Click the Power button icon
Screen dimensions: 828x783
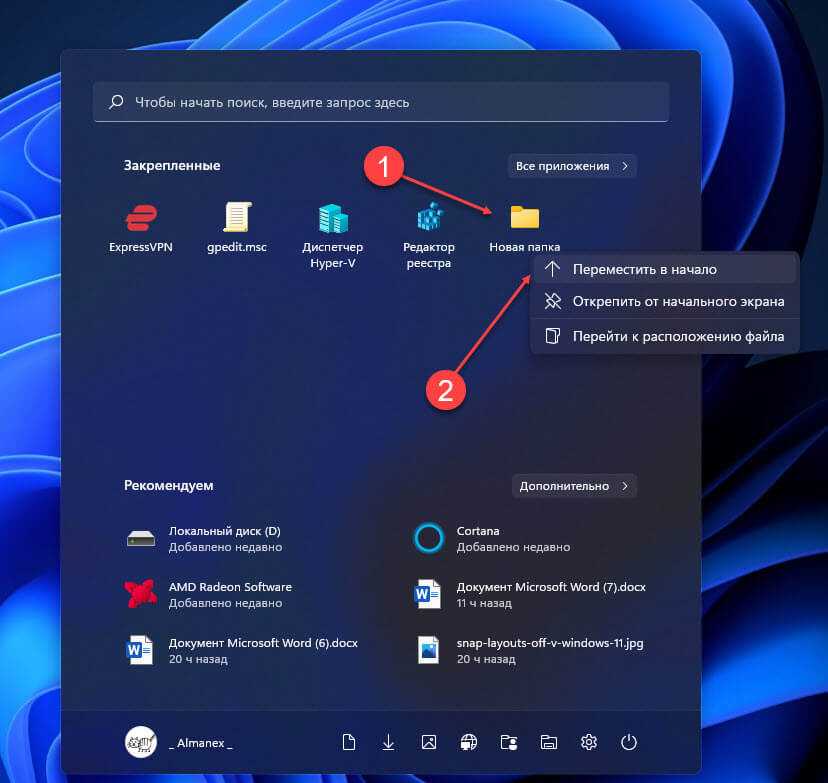[629, 742]
